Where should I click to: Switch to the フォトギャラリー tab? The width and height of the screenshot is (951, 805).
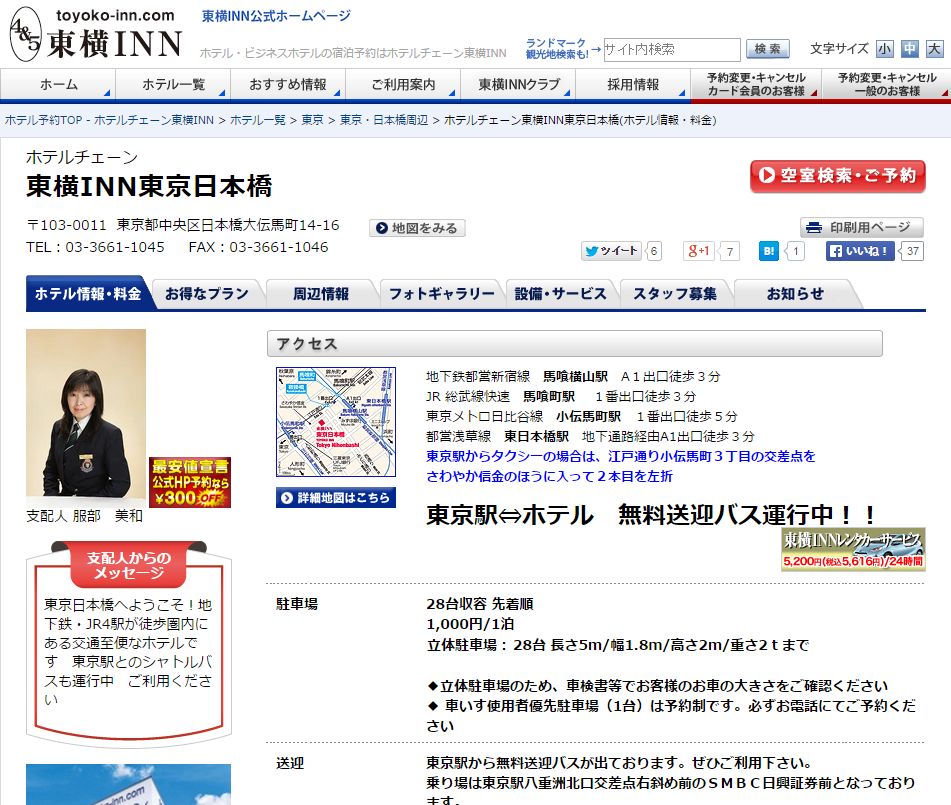click(442, 294)
